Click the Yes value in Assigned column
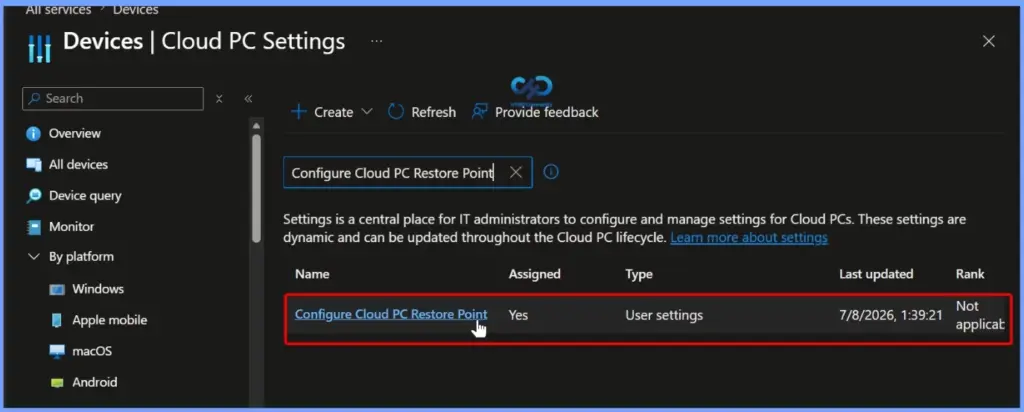1024x412 pixels. point(518,315)
